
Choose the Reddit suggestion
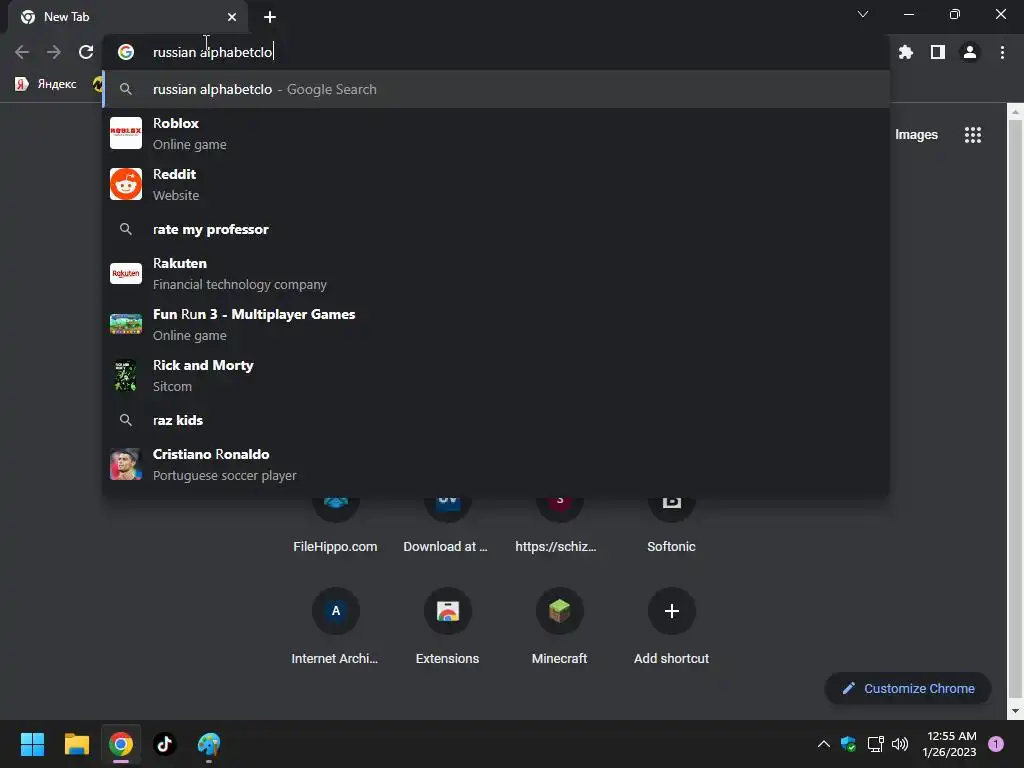[x=496, y=184]
